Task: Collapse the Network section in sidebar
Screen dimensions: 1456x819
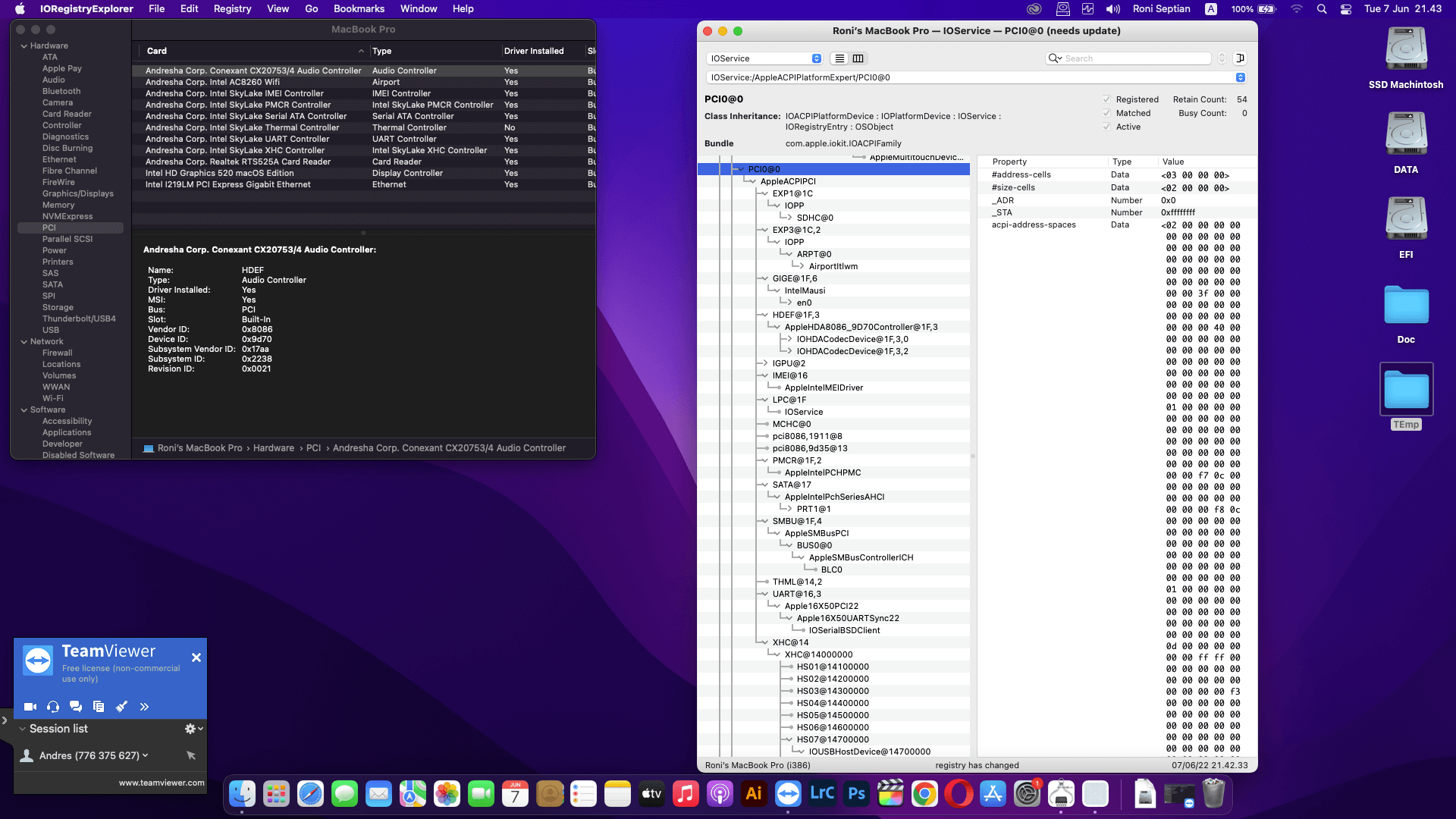Action: (x=24, y=342)
